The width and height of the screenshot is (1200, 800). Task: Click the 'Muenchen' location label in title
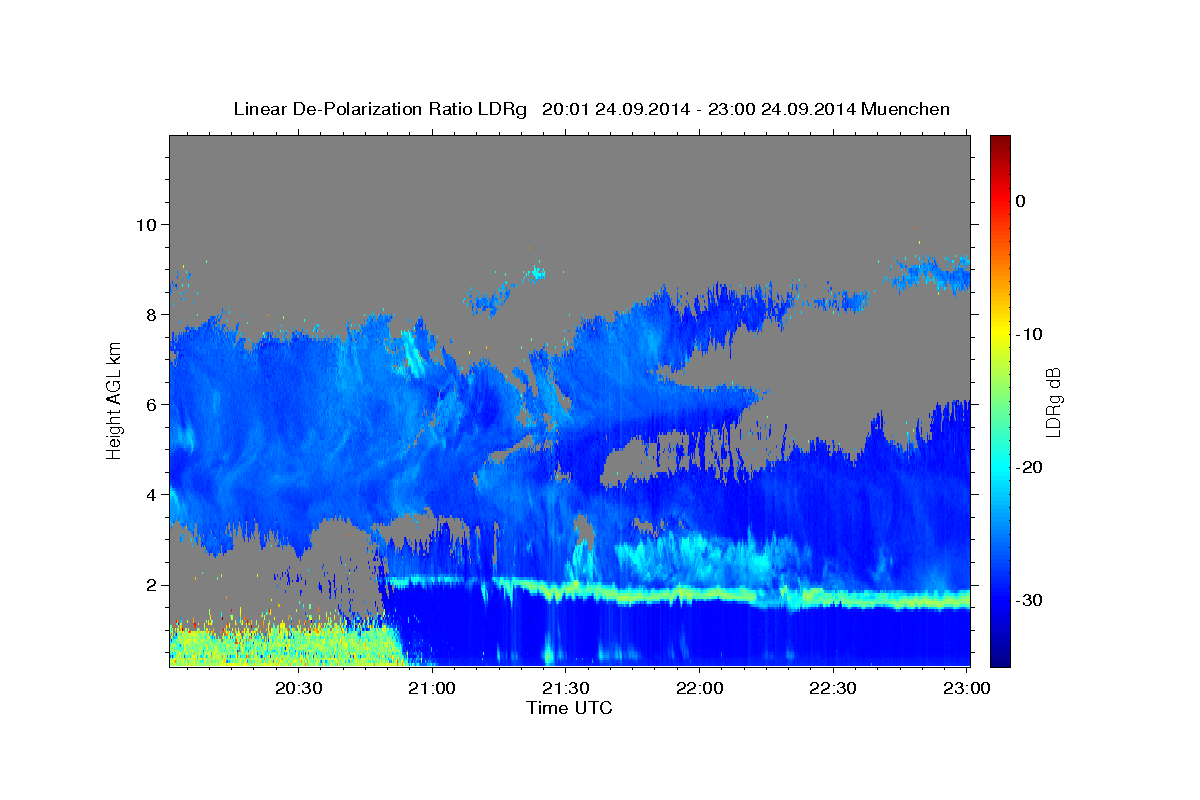click(x=907, y=109)
